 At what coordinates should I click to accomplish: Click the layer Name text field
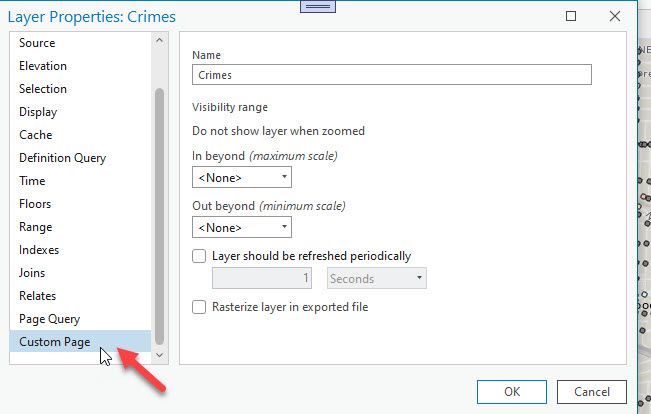pyautogui.click(x=391, y=75)
